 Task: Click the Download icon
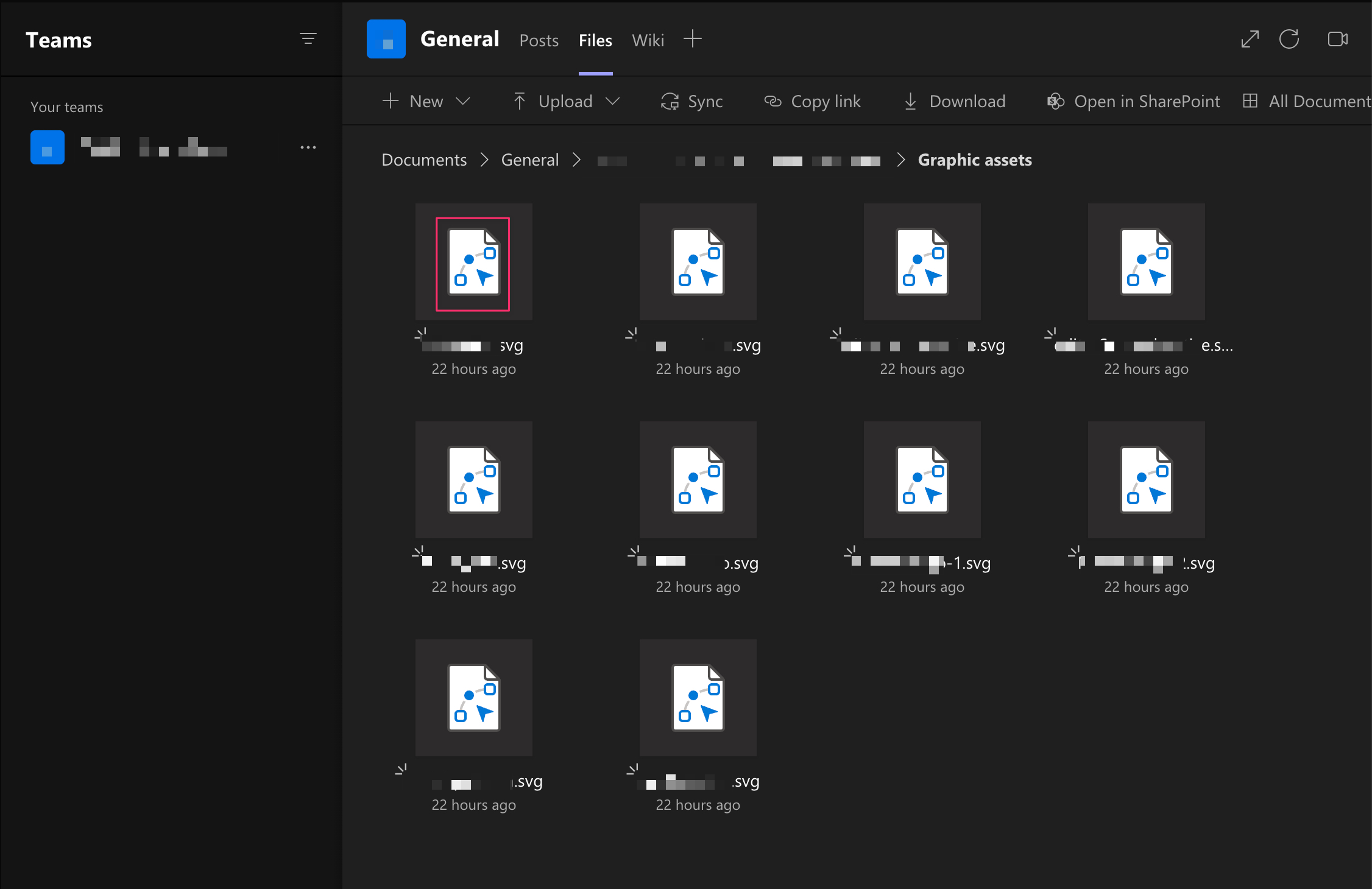(911, 101)
